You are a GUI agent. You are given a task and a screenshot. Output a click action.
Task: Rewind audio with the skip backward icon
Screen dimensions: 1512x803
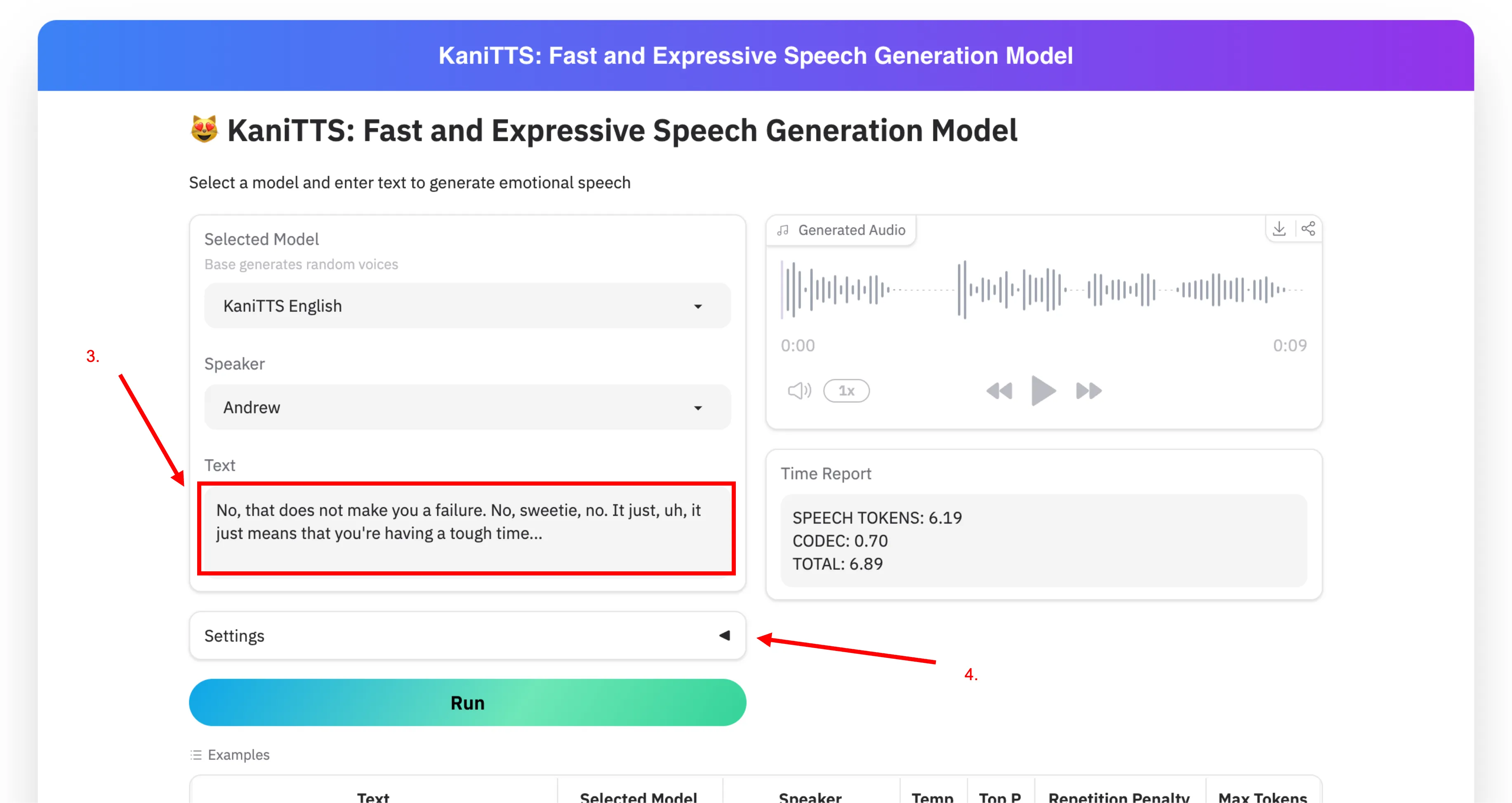pos(999,391)
